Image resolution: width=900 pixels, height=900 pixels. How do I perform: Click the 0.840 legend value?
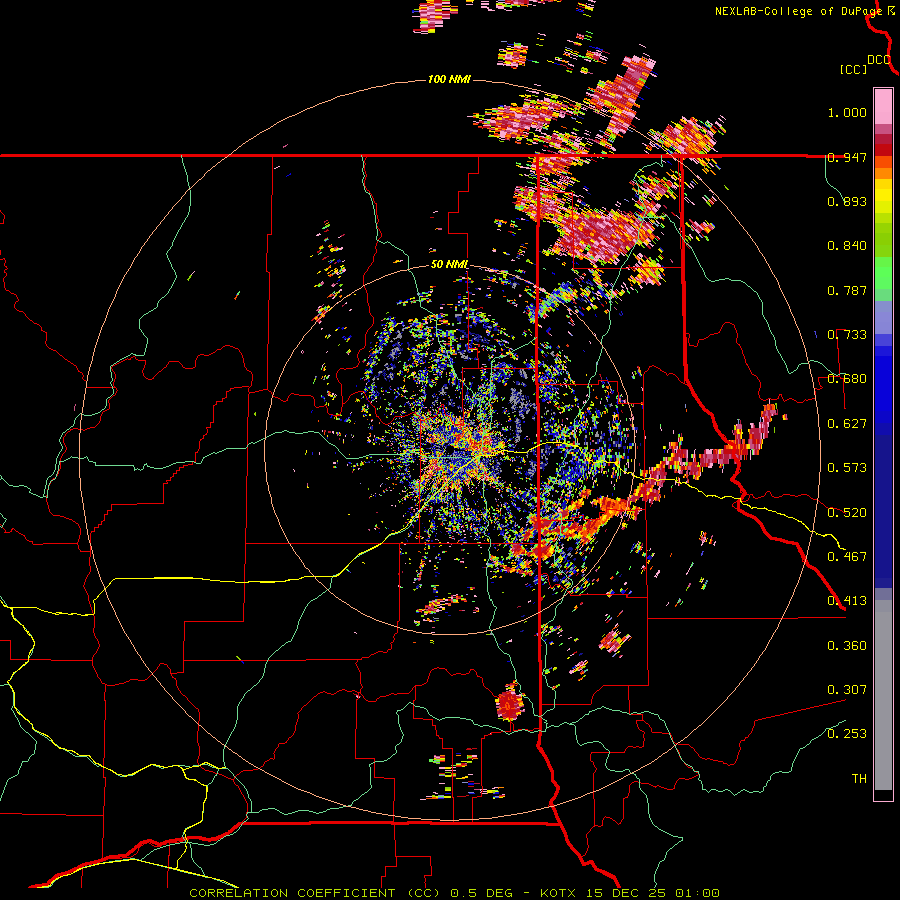click(x=847, y=246)
